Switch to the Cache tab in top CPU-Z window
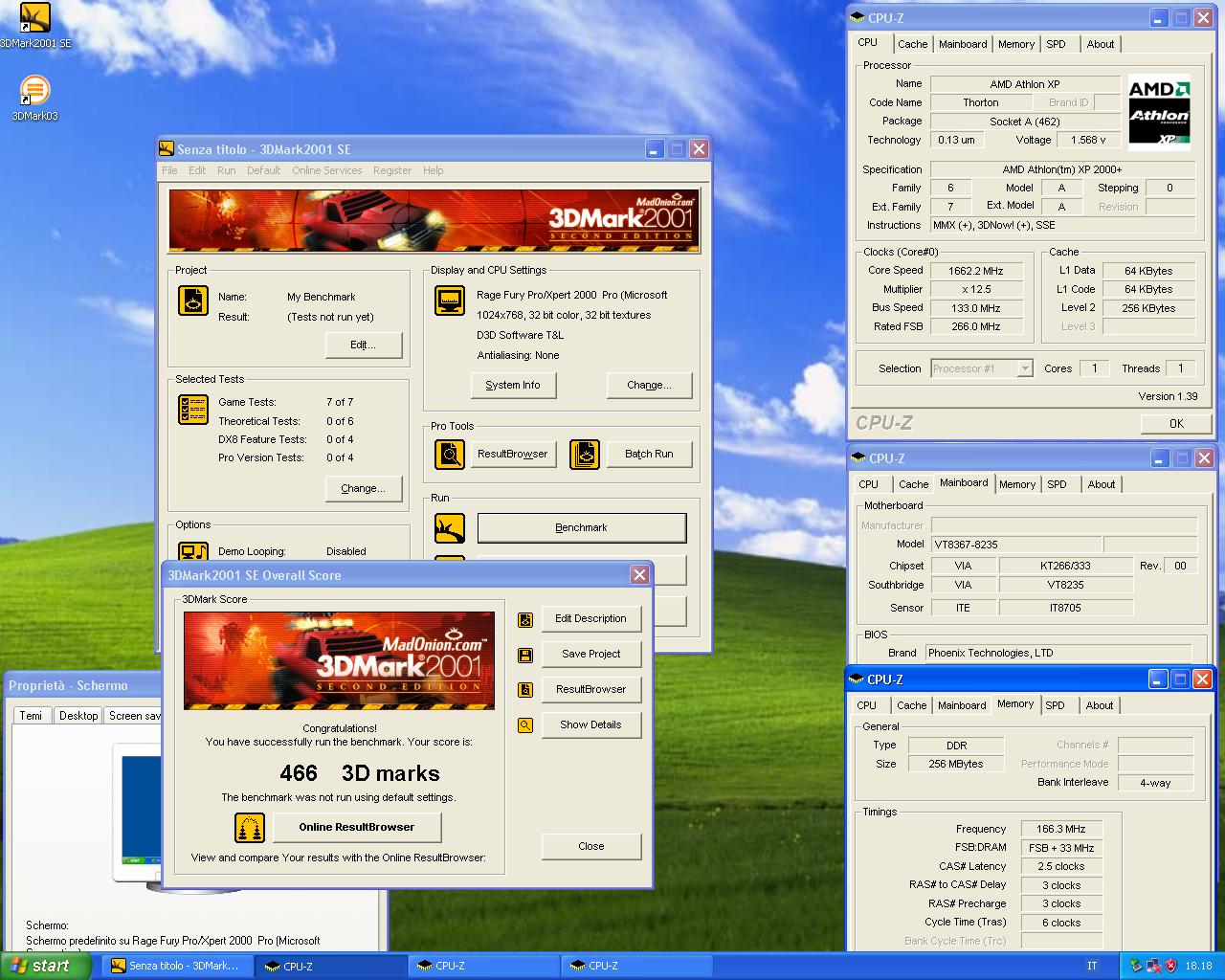The height and width of the screenshot is (980, 1225). (912, 44)
